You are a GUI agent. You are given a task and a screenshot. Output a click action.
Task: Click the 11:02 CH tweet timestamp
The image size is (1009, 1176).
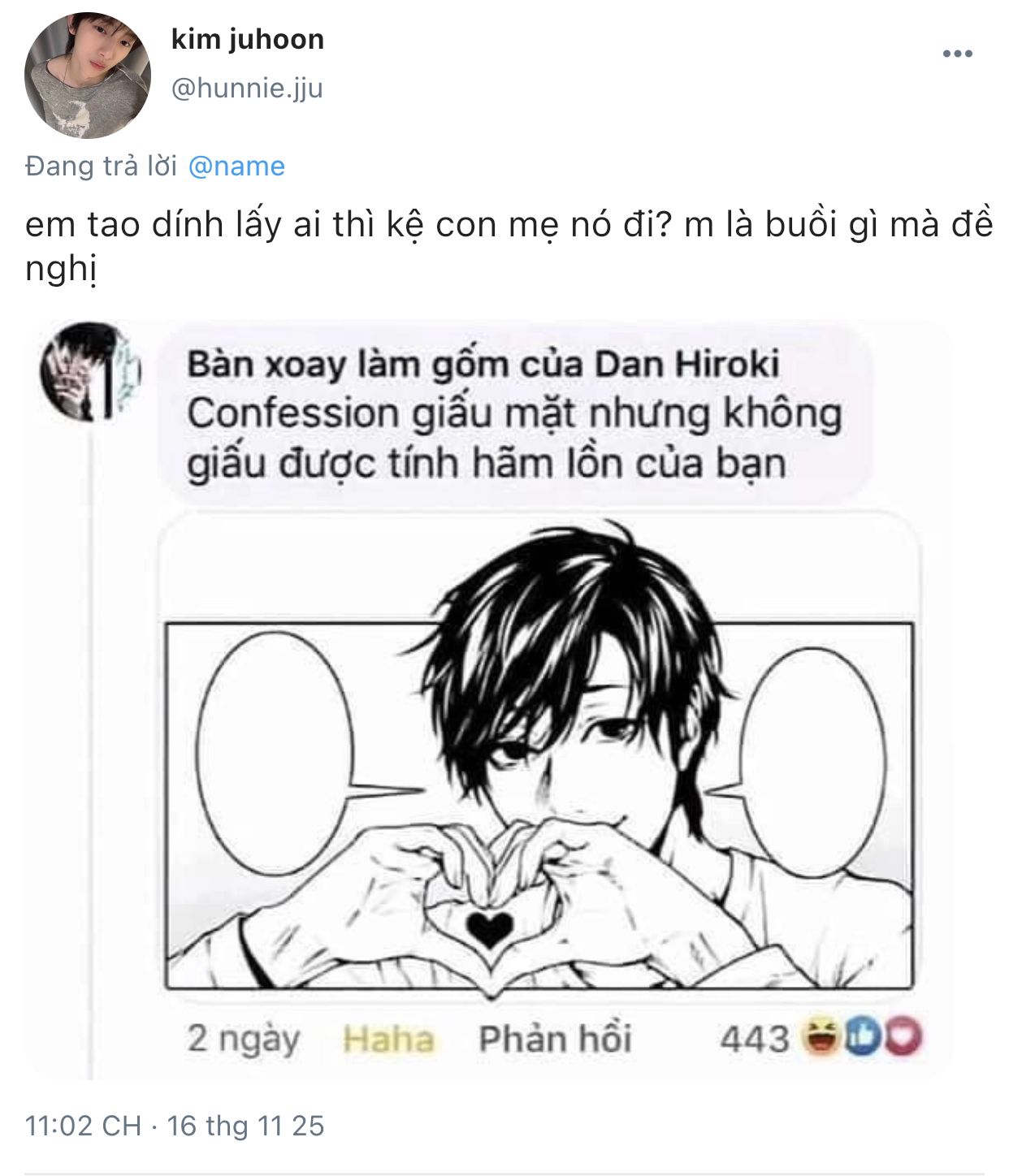point(83,1126)
